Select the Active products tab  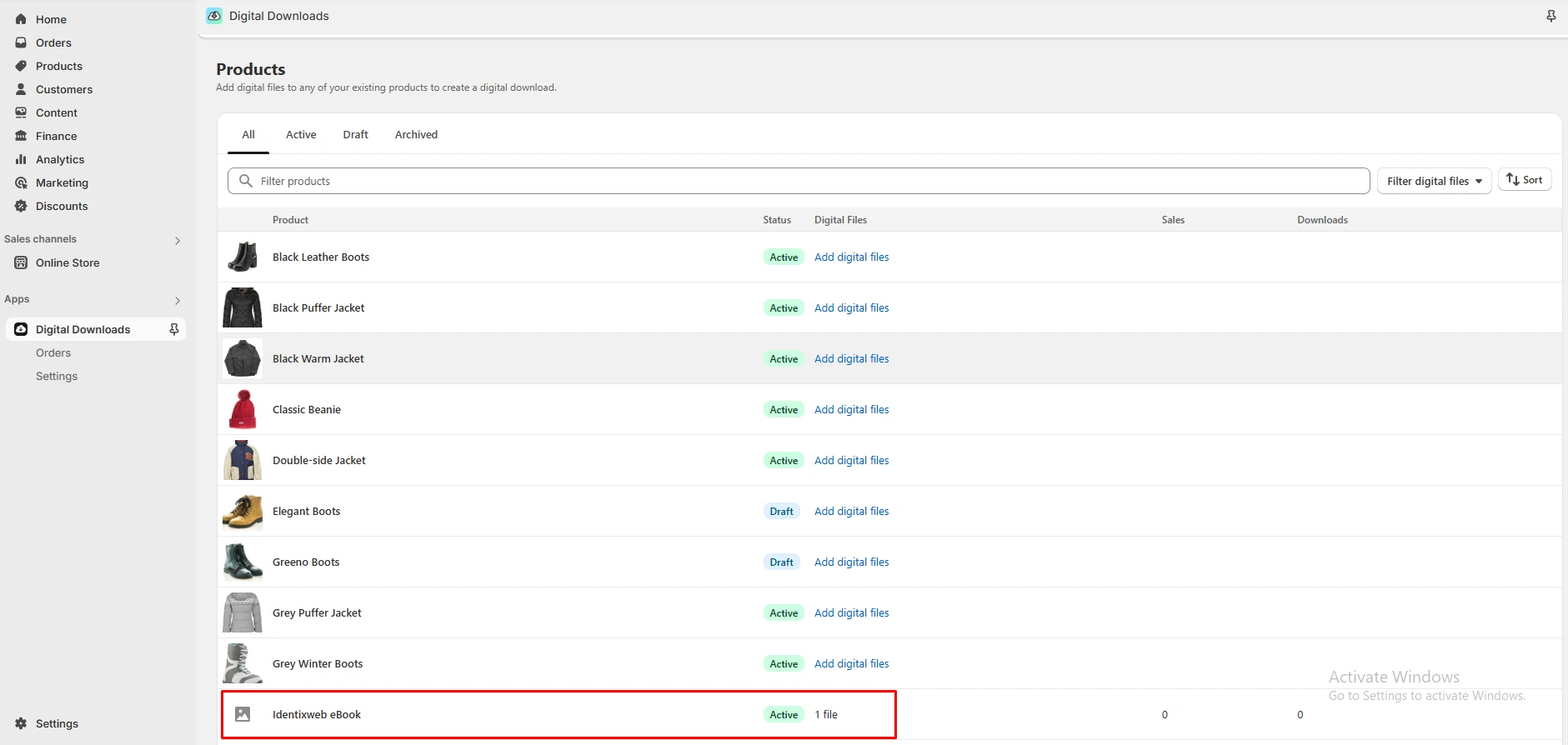(x=301, y=134)
